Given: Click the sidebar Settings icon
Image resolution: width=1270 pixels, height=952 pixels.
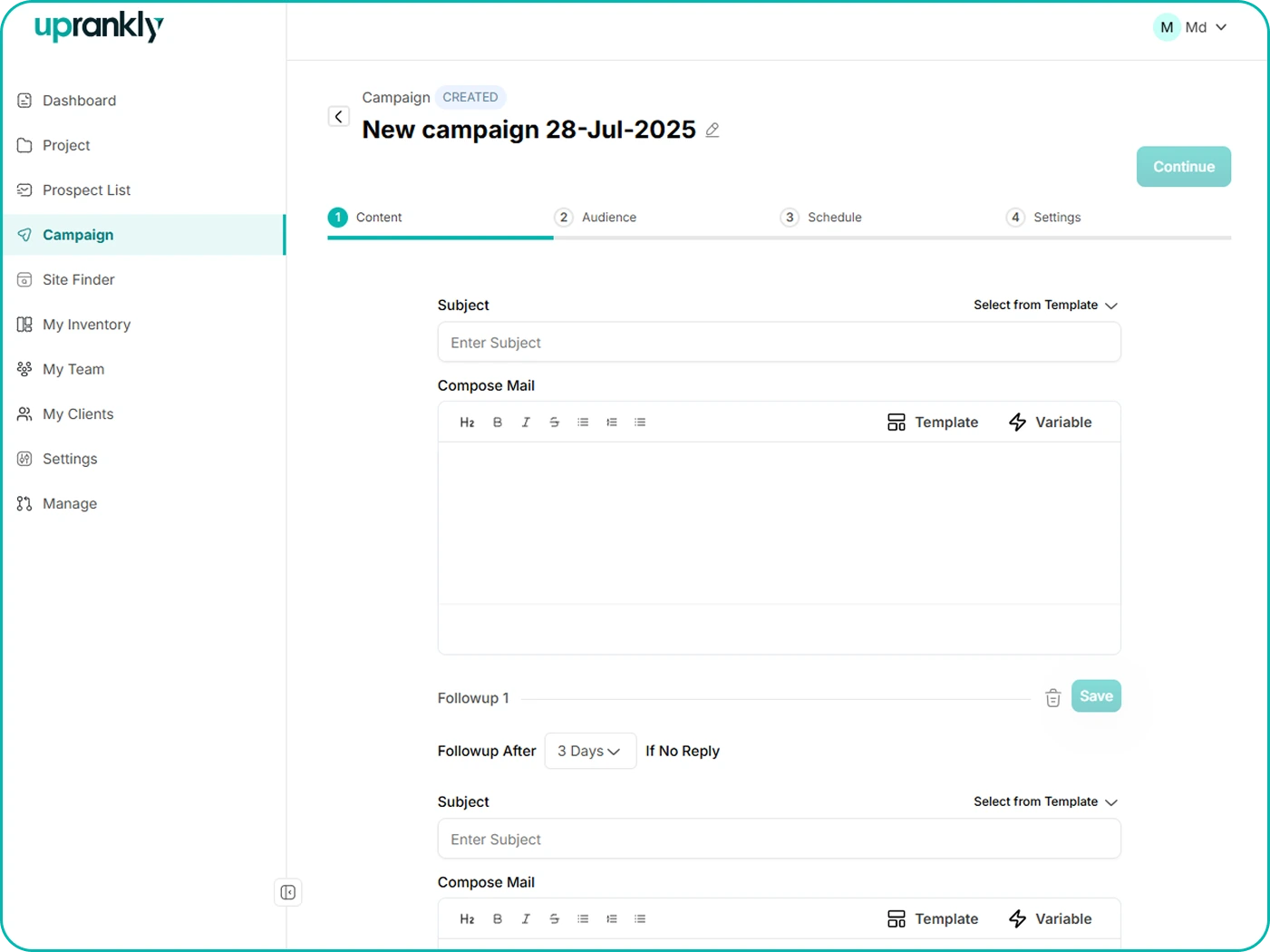Looking at the screenshot, I should [24, 459].
